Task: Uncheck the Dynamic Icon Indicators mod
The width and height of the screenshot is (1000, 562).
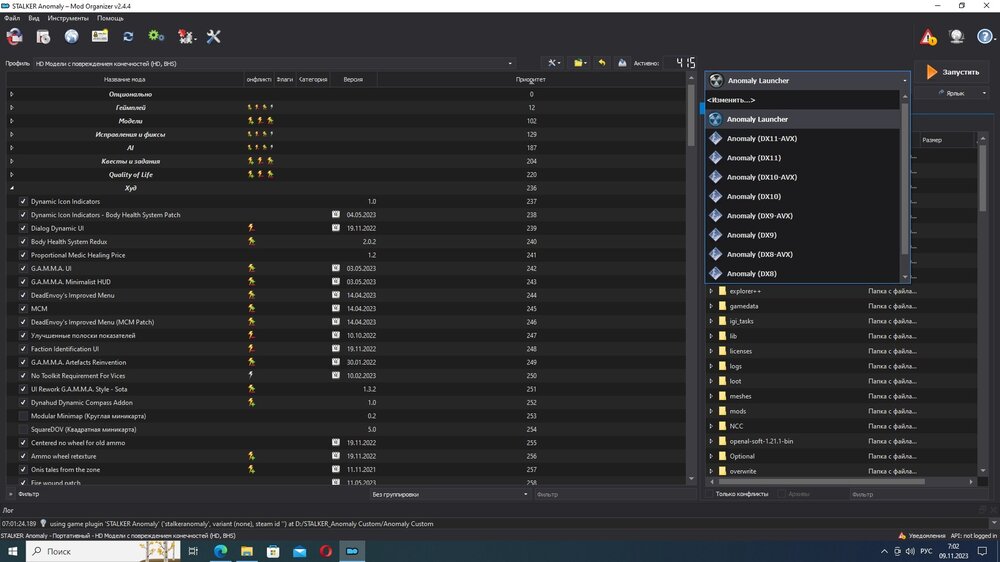Action: (x=23, y=202)
